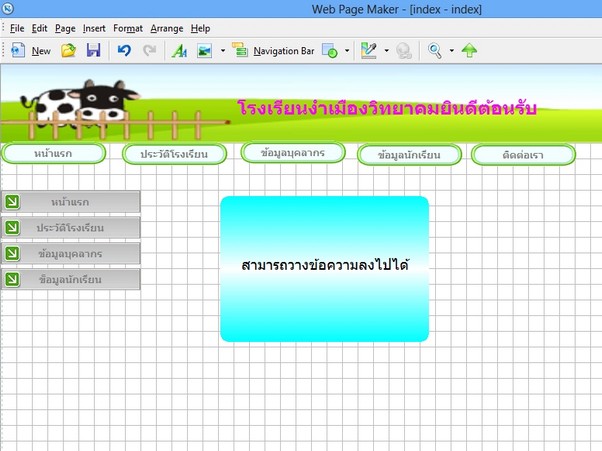
Task: Select the pink school welcome heading text
Action: point(387,108)
